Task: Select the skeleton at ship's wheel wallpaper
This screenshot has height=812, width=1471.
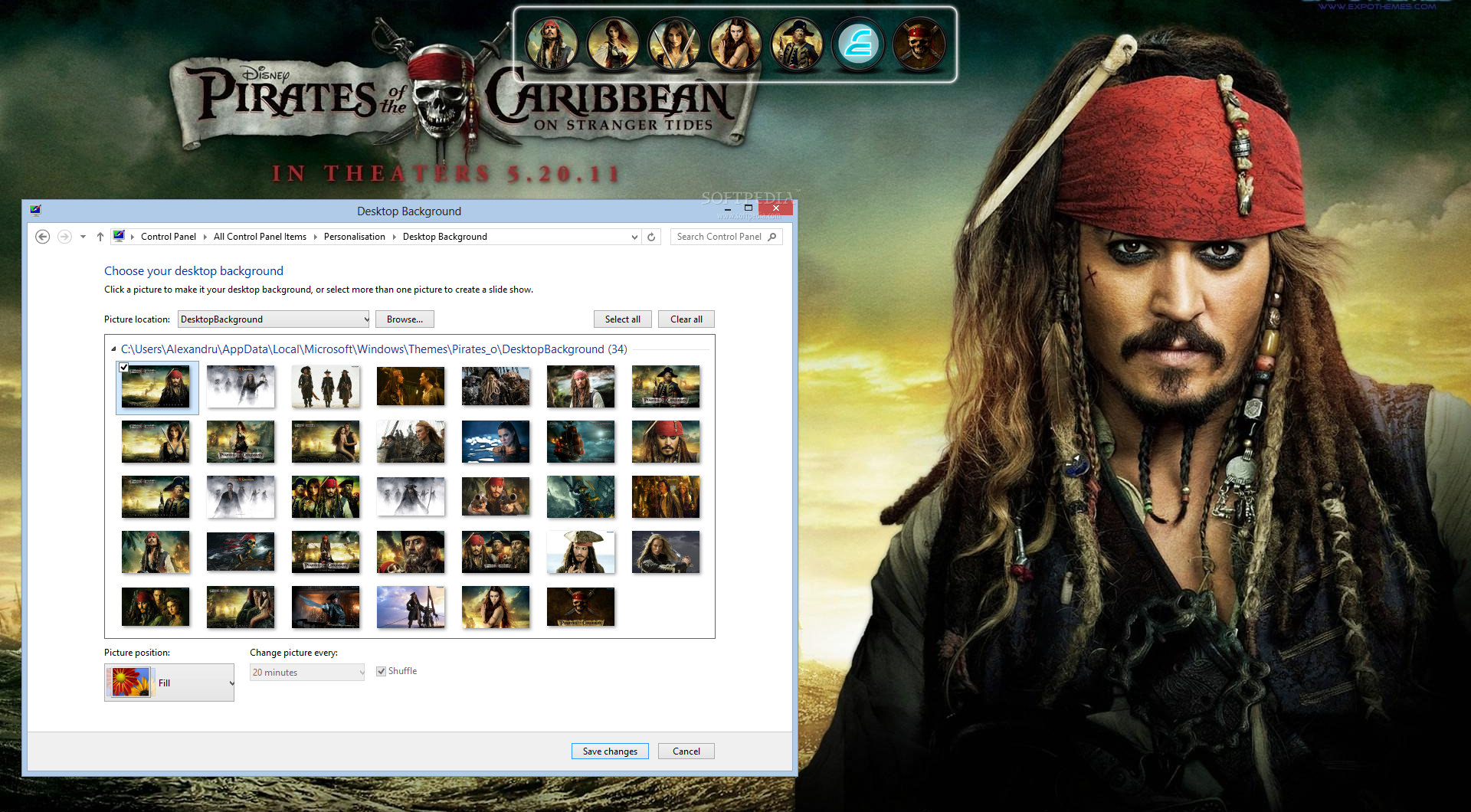Action: 241,552
